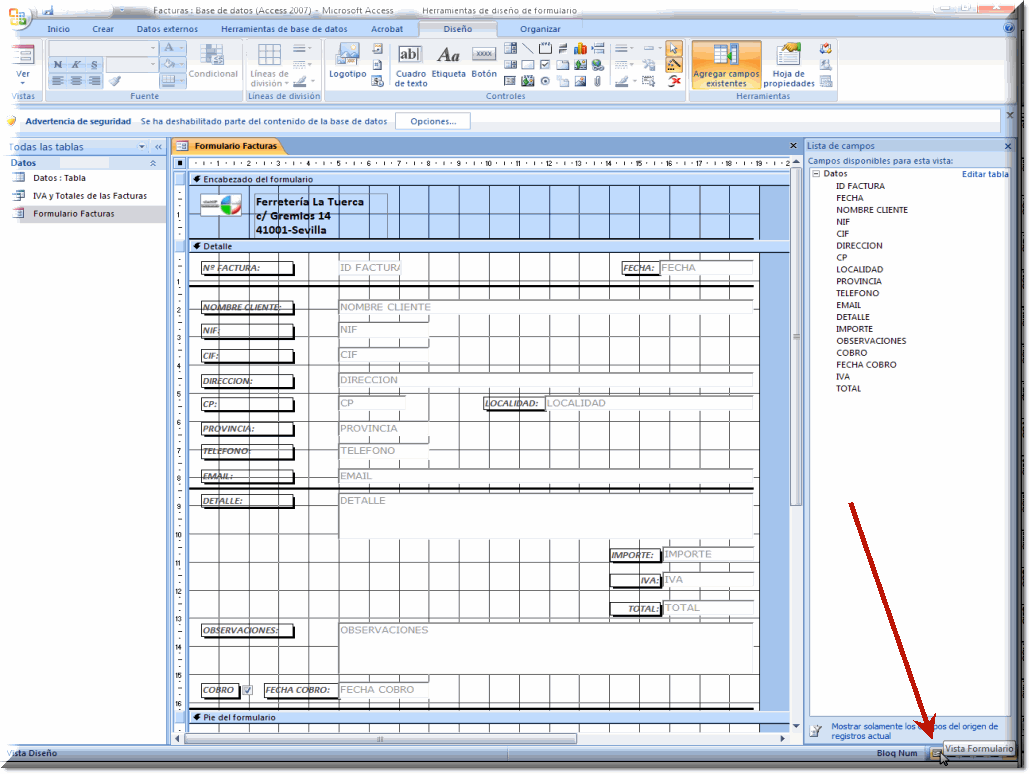Insert a Botón control from ribbon
The height and width of the screenshot is (774, 1030).
tap(484, 61)
